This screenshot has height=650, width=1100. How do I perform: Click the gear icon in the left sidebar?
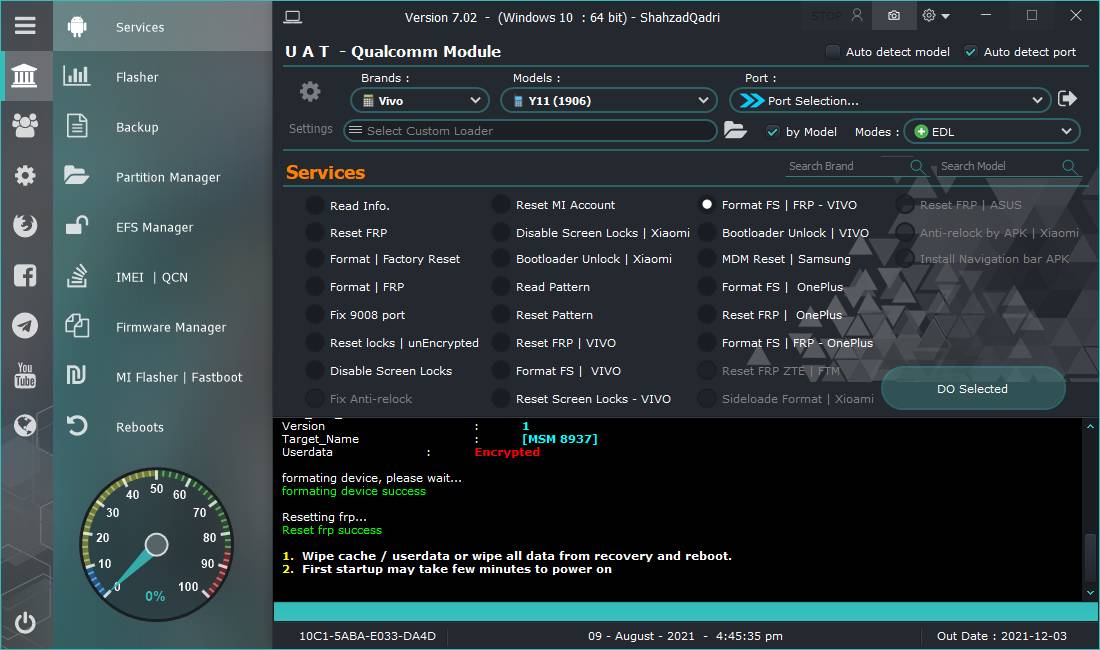click(25, 175)
